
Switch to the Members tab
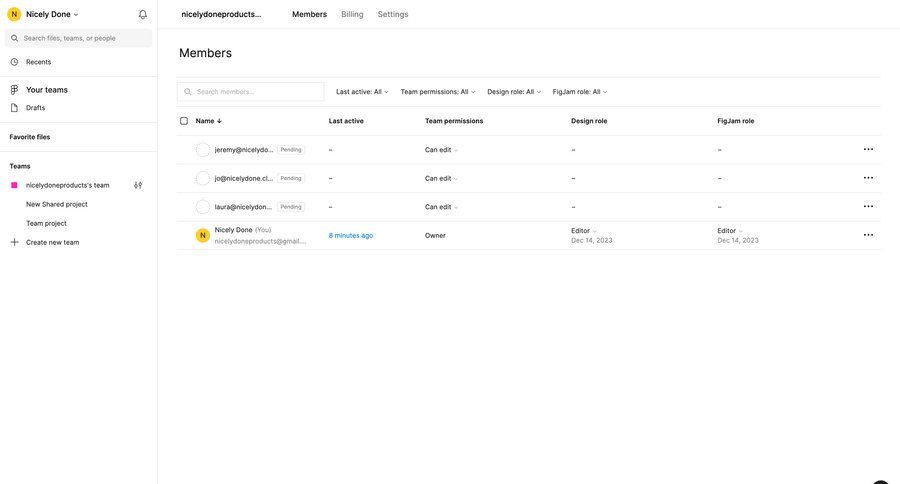309,14
